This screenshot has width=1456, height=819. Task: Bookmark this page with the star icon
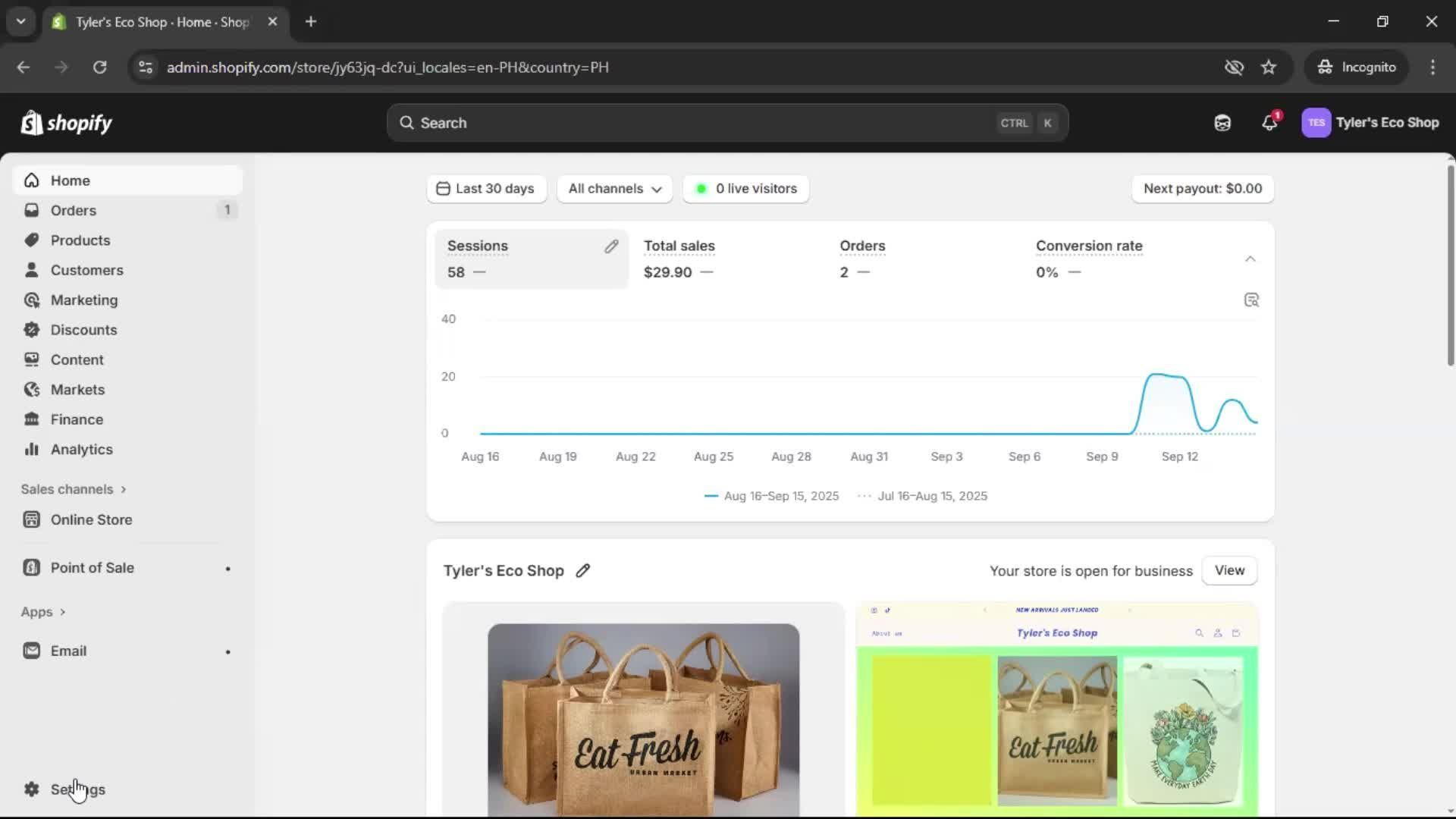pos(1269,67)
